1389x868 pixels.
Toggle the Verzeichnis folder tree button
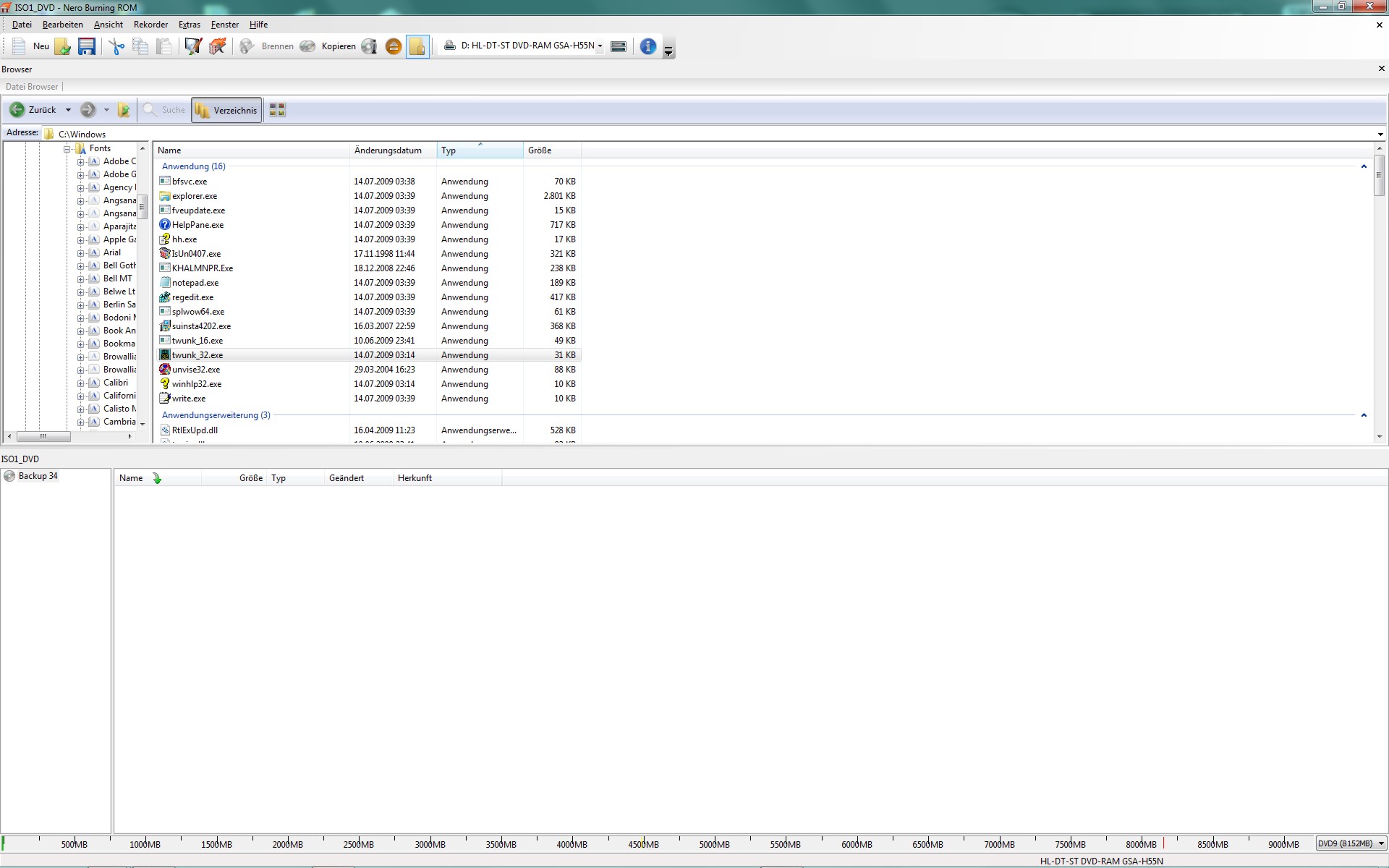pos(226,110)
